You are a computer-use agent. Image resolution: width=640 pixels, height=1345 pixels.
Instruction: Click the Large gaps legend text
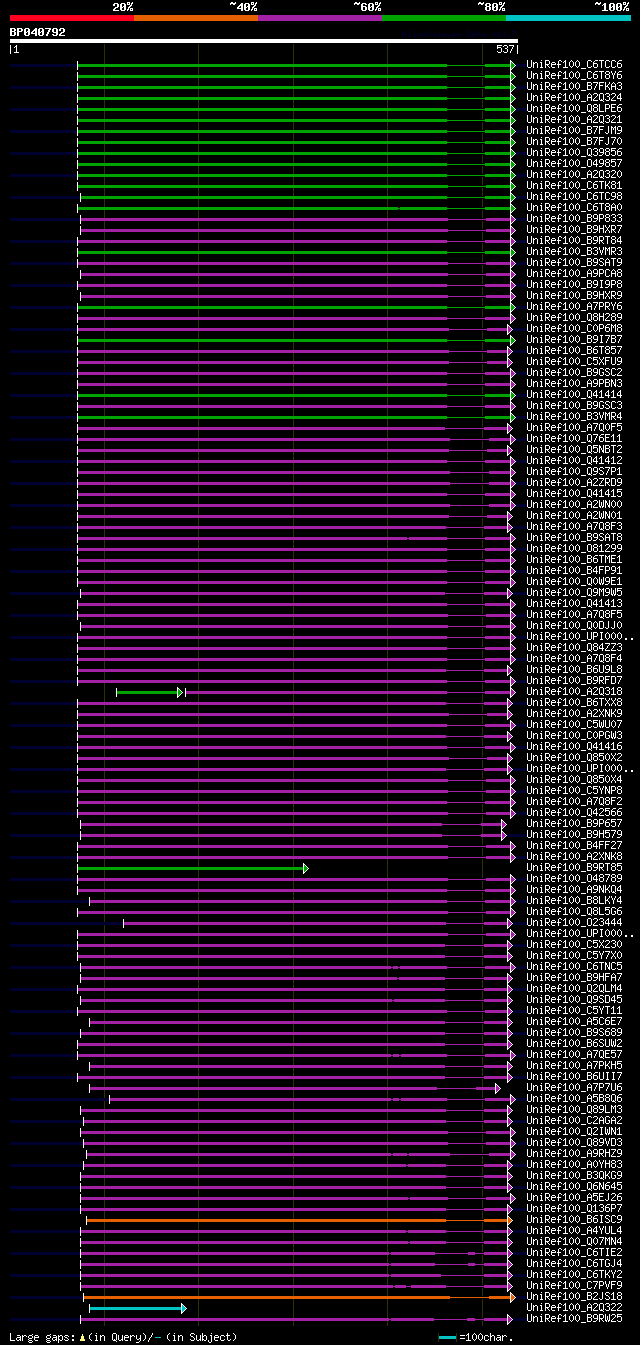123,1337
